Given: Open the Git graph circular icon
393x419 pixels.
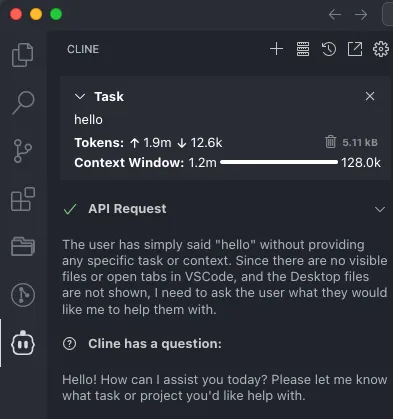Looking at the screenshot, I should click(23, 295).
